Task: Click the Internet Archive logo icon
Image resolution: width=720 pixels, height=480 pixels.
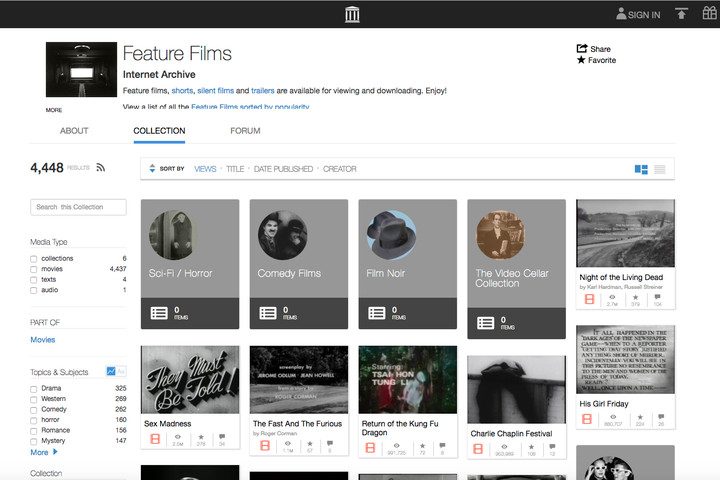Action: (351, 14)
